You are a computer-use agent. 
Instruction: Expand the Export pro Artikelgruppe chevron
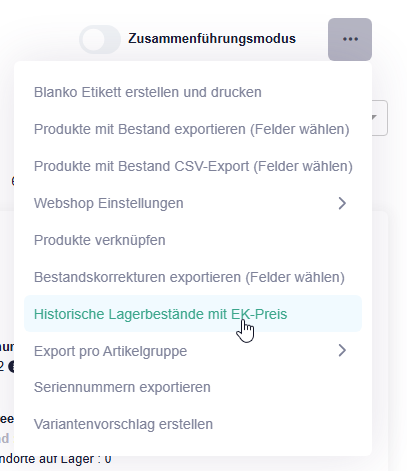[x=342, y=351]
